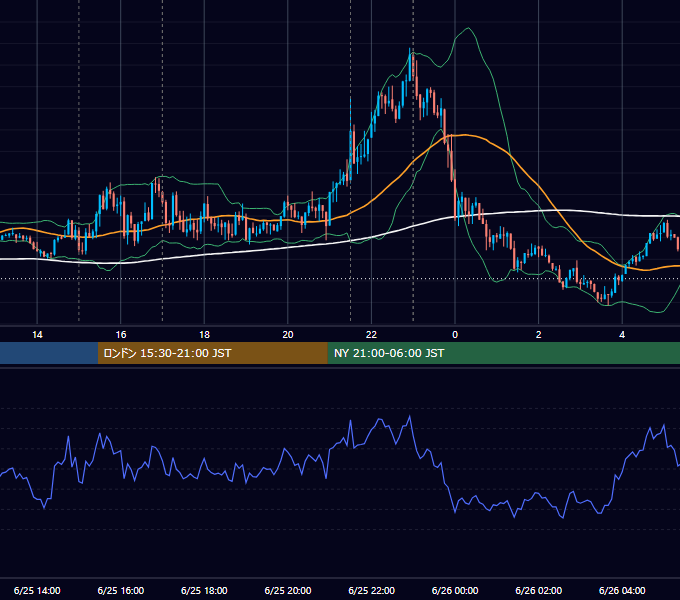Click the 6/25 14:00 time label
Viewport: 680px width, 600px height.
coord(37,590)
